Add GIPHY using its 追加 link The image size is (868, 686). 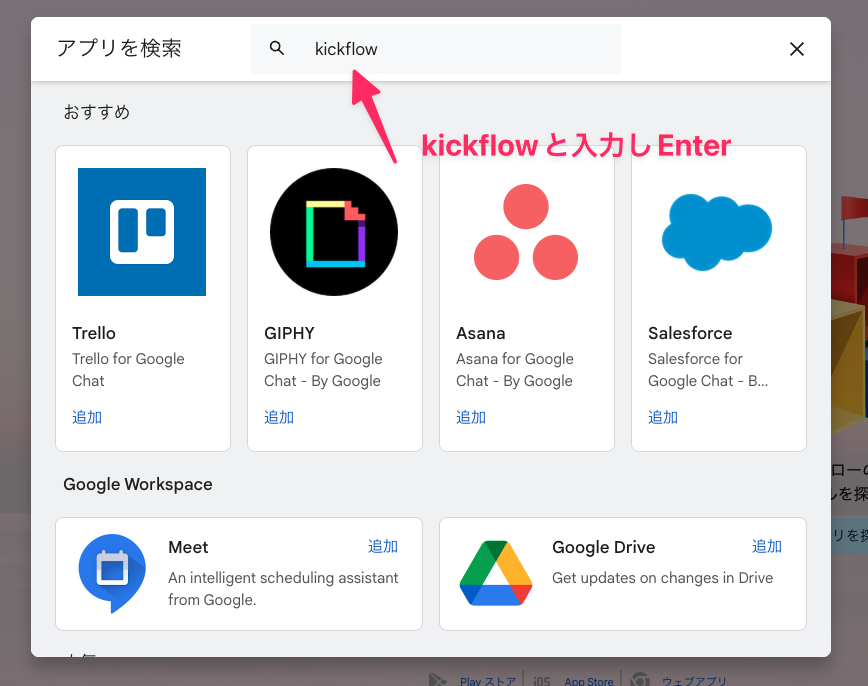pos(279,417)
